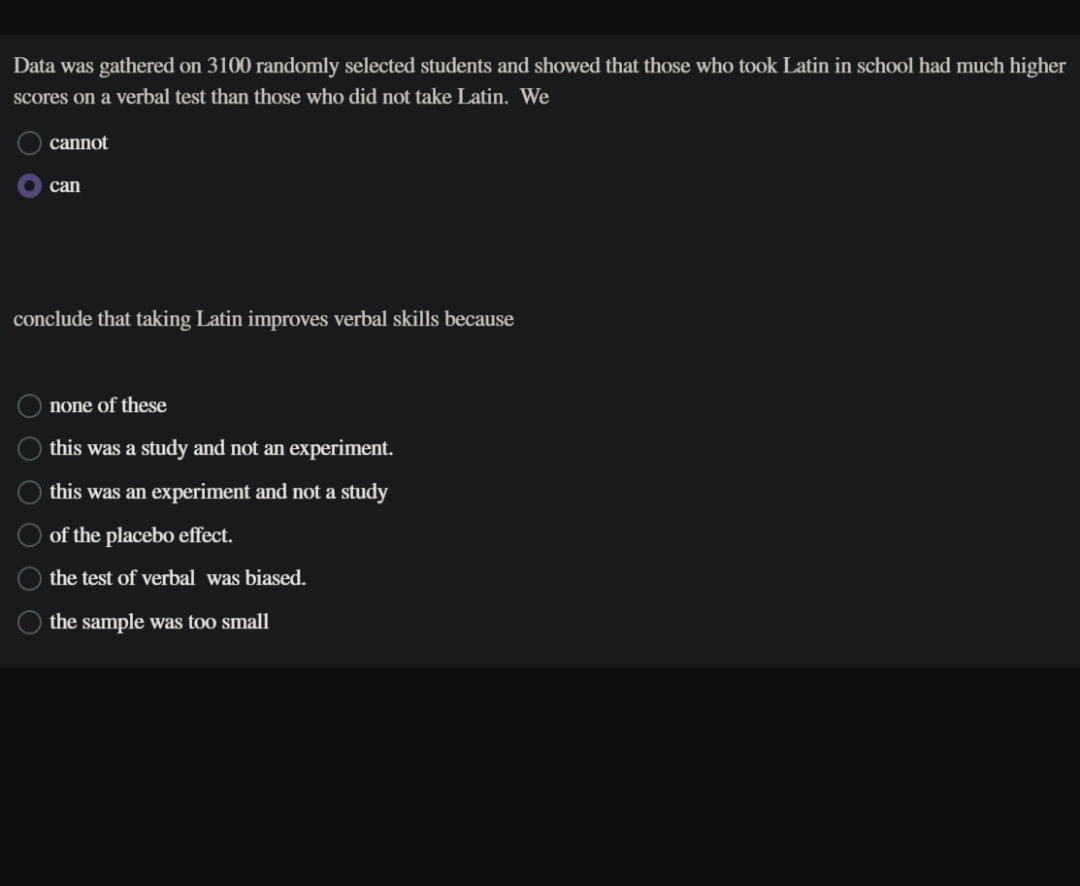Pick the "of the placebo effect." answer
Image resolution: width=1080 pixels, height=886 pixels.
pyautogui.click(x=29, y=535)
